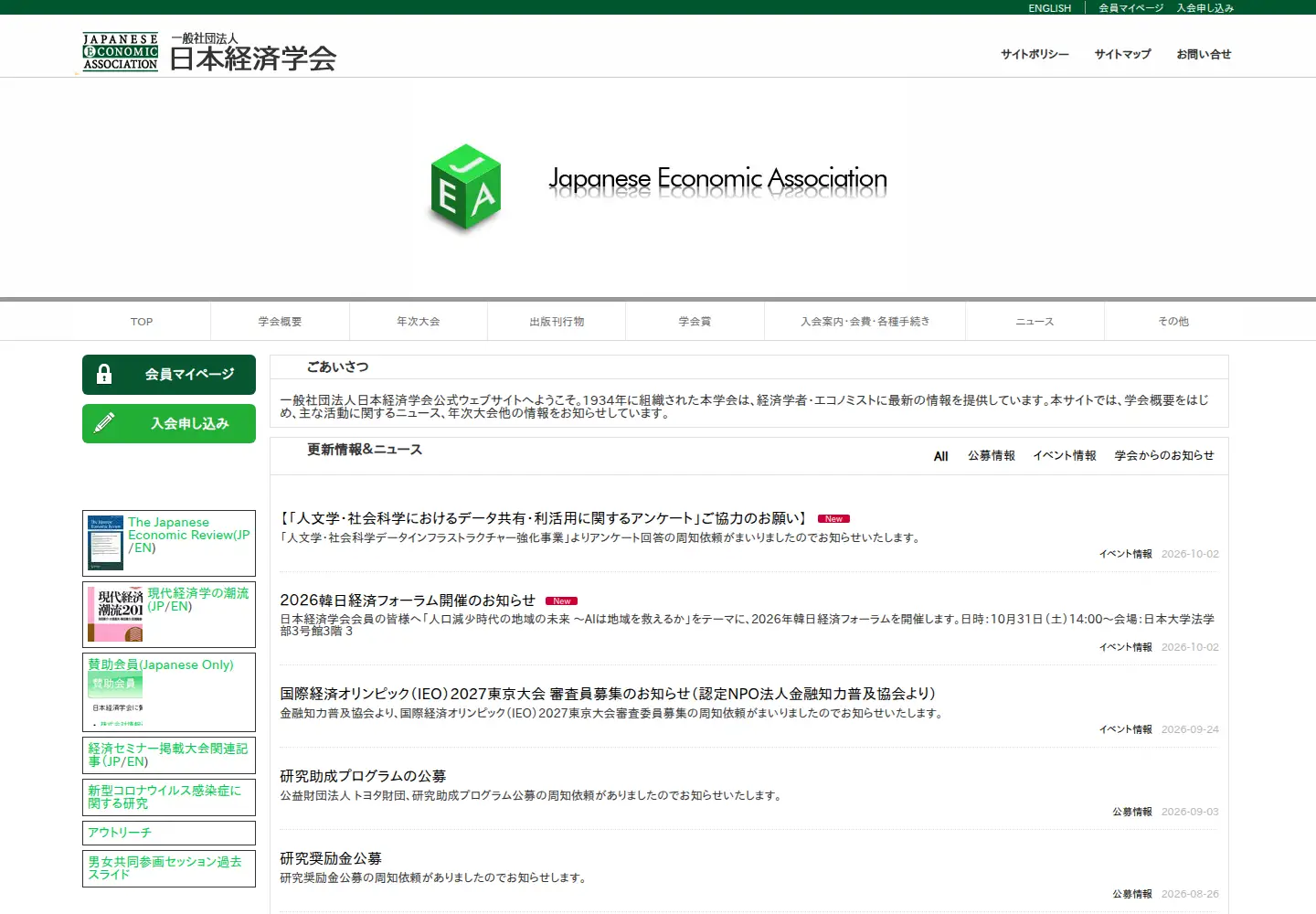The width and height of the screenshot is (1316, 914).
Task: Open the 年次大会 menu
Action: coord(419,322)
